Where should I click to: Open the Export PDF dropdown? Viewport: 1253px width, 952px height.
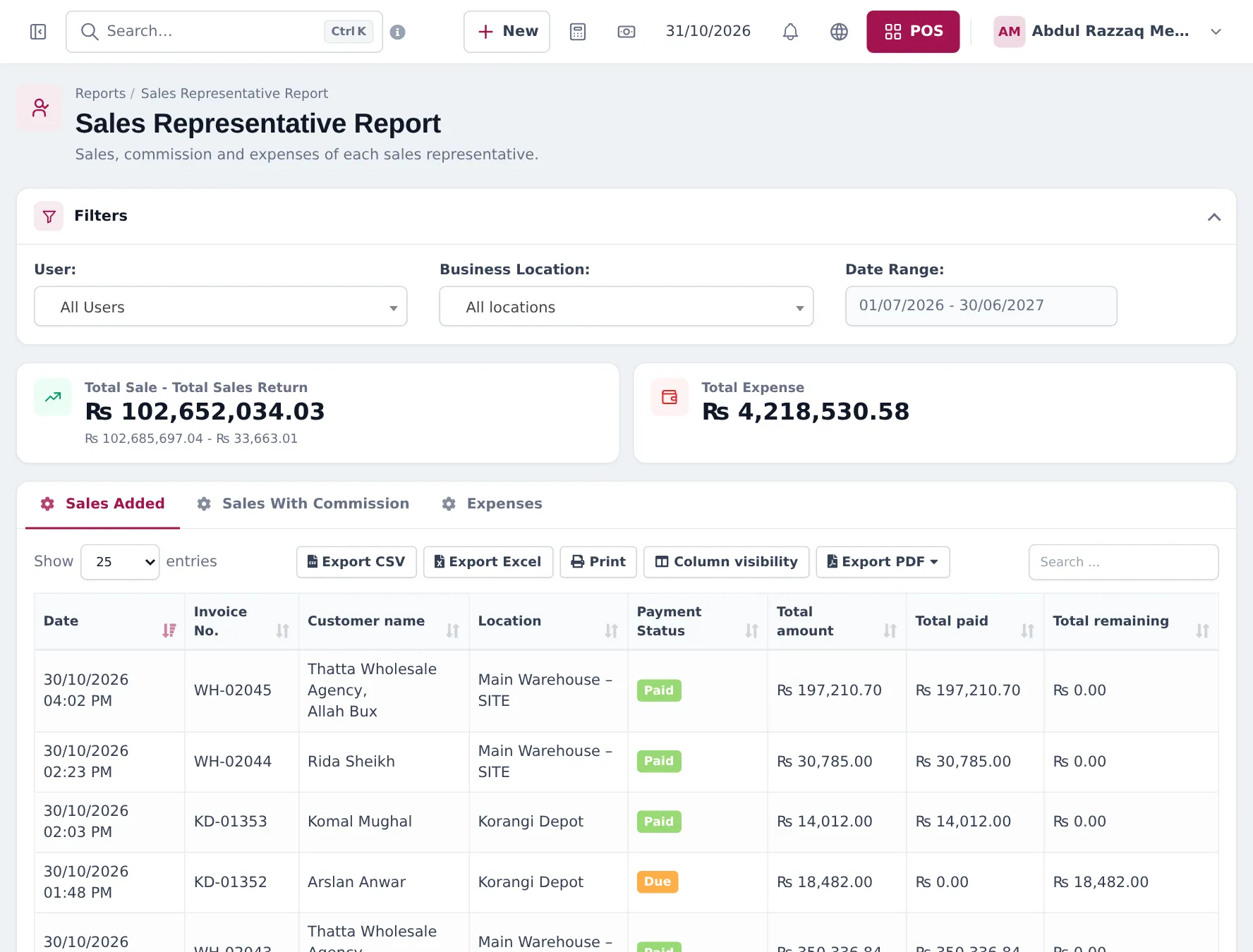(883, 562)
